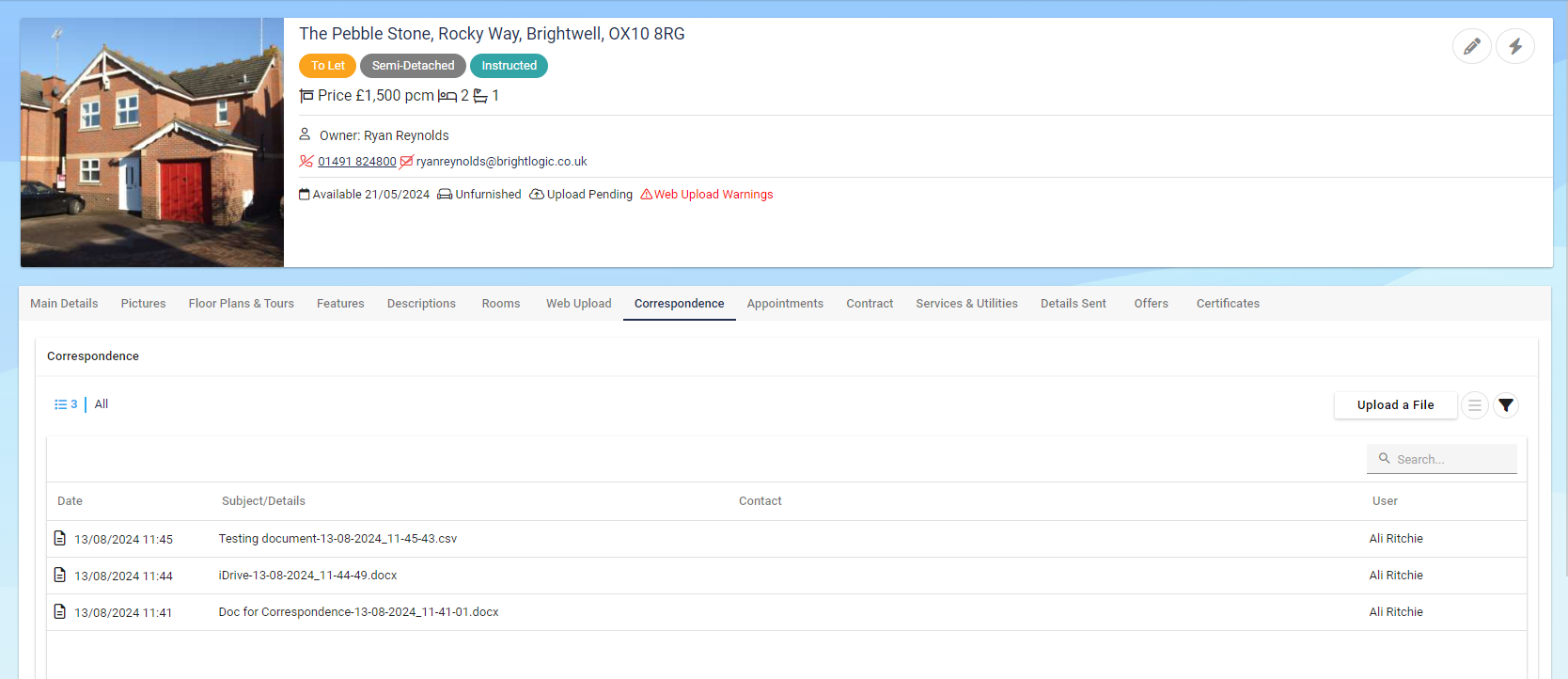Click the search magnifier icon

pos(1385,458)
